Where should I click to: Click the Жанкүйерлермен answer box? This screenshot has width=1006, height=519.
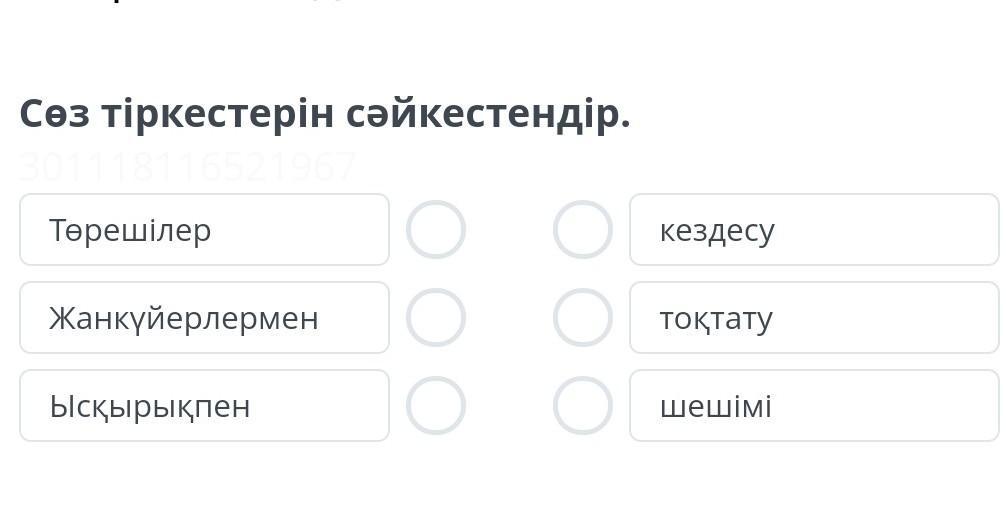(x=204, y=318)
